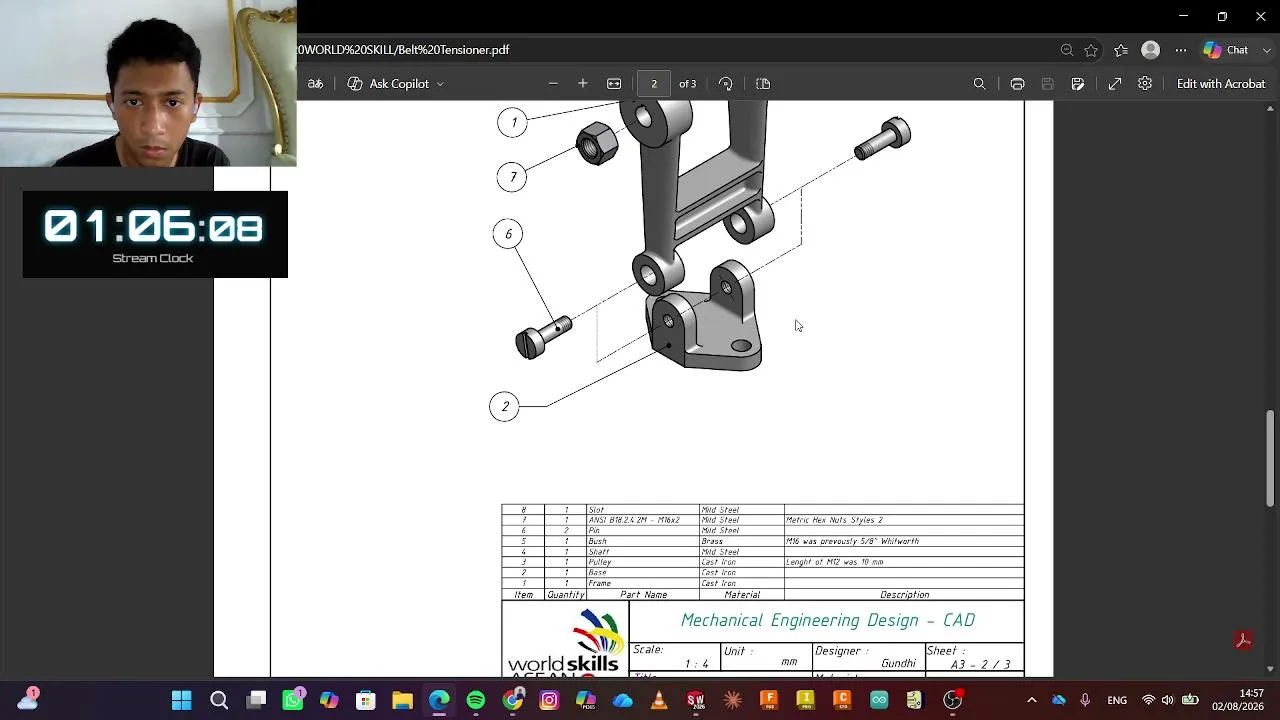The height and width of the screenshot is (720, 1280).
Task: Click the balloon labeled 2 in drawing
Action: click(505, 406)
